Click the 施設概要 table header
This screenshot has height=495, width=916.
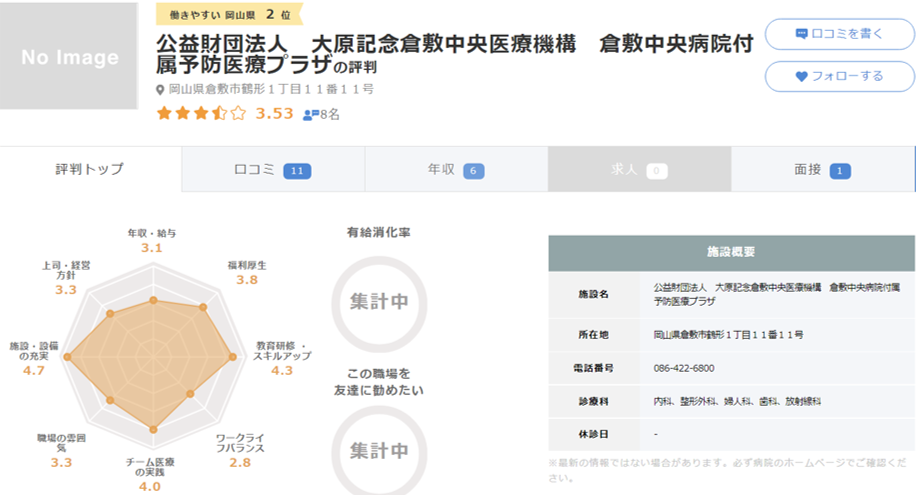731,252
